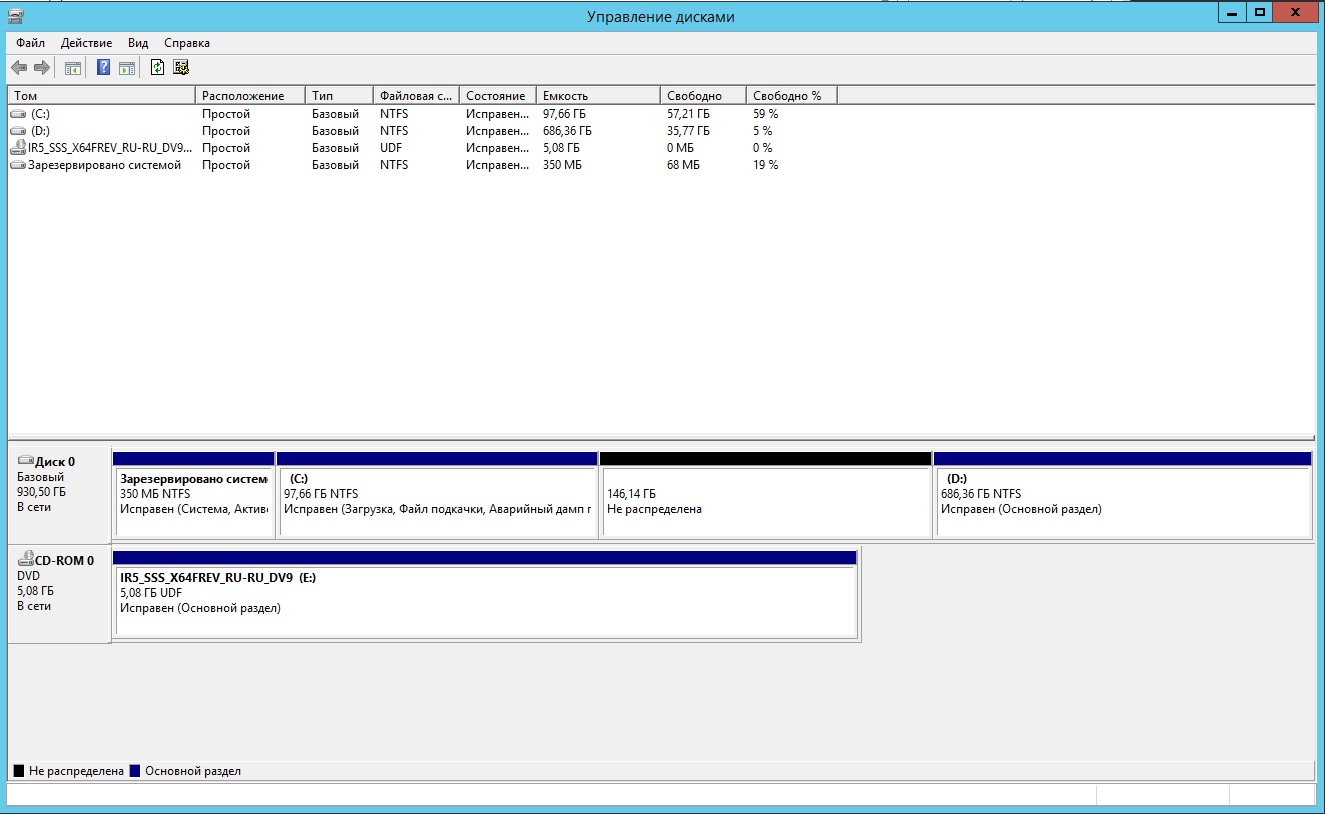Select the (C:) 97,66 ГБ NTFS partition block
The image size is (1325, 814).
click(x=437, y=495)
